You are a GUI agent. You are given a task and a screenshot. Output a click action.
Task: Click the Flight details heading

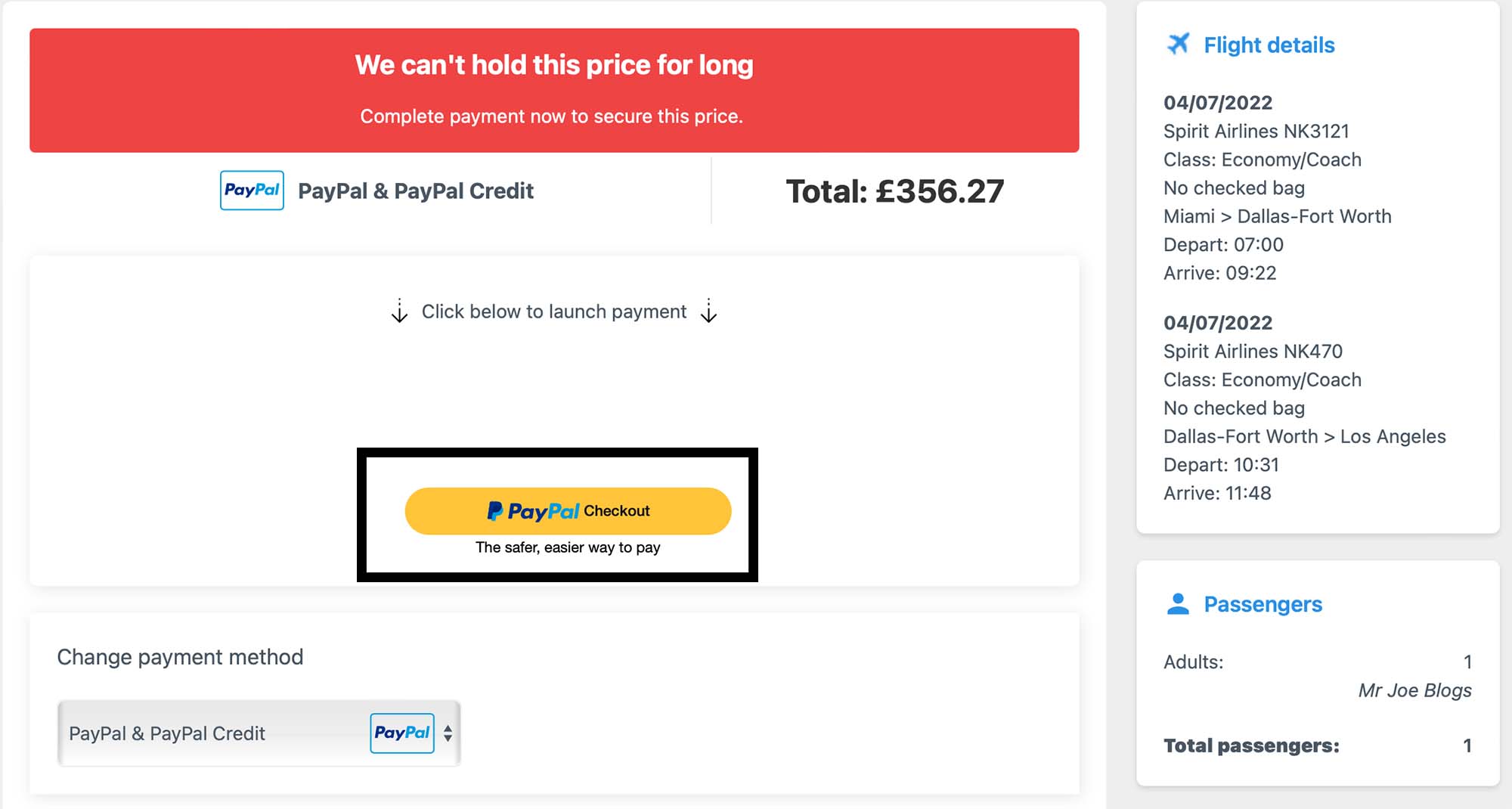pos(1269,45)
